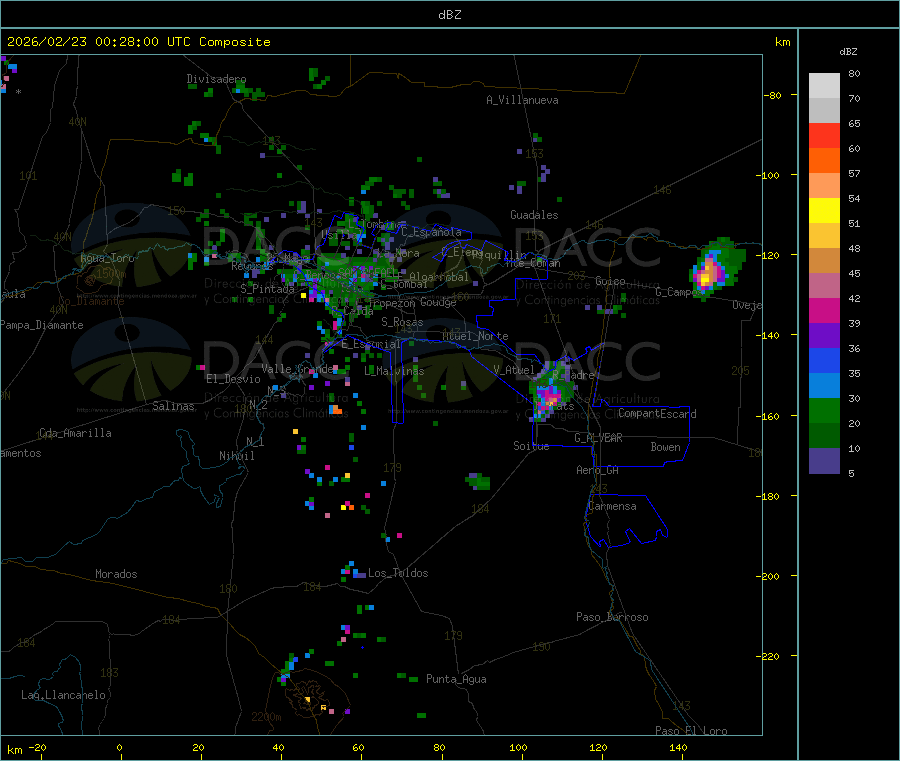Click the Aero_GA location label
Screen dimensions: 900x761
[598, 470]
